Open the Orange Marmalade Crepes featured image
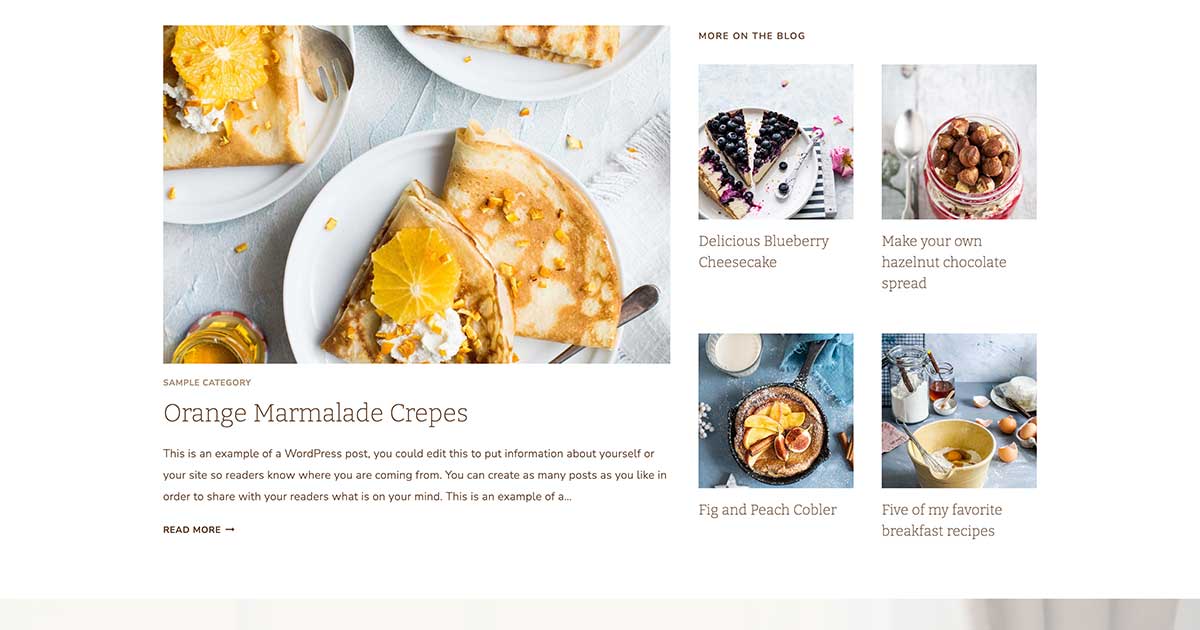Image resolution: width=1200 pixels, height=630 pixels. (416, 194)
